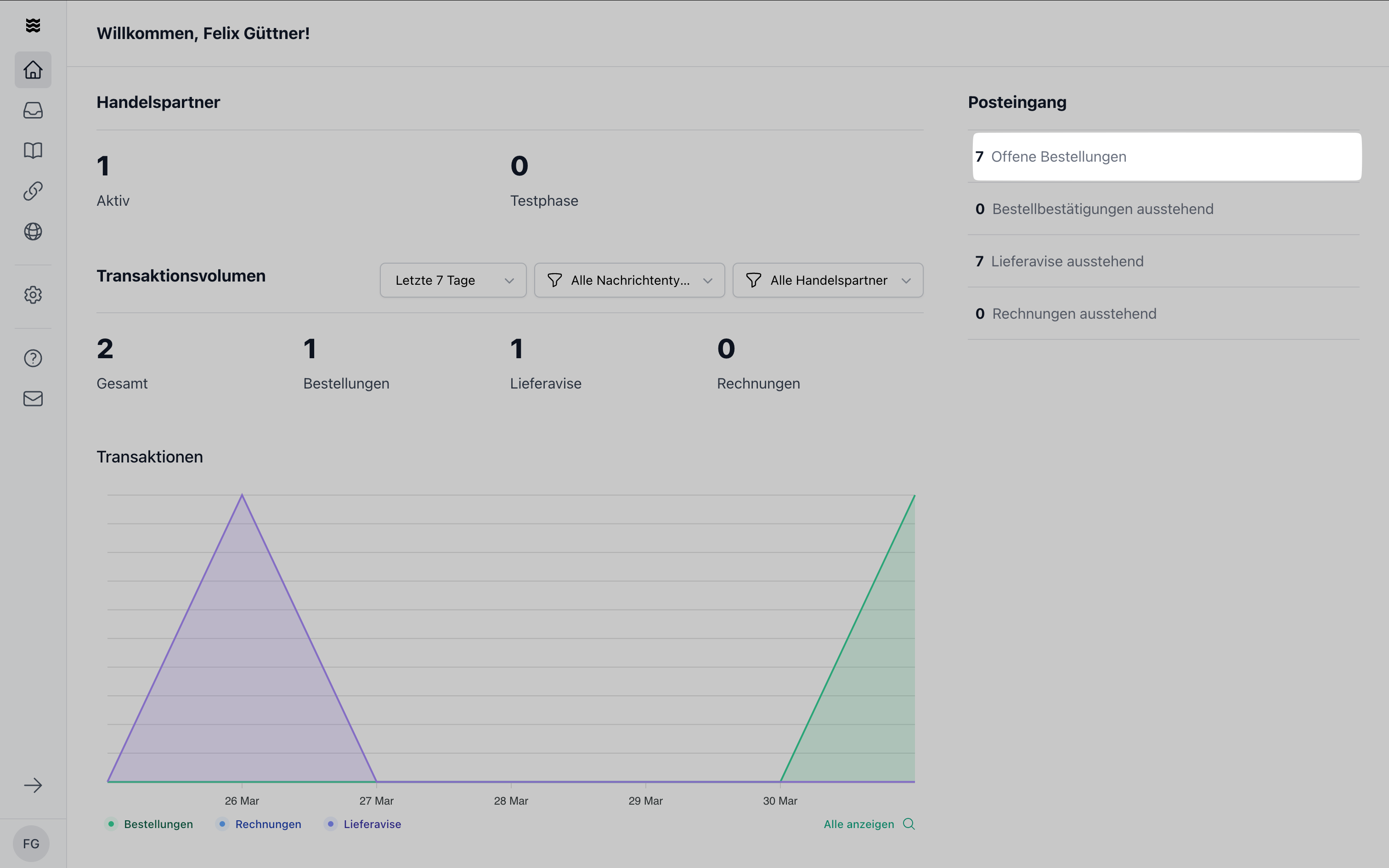This screenshot has height=868, width=1389.
Task: Open 7 Lieferavise ausstehend entry
Action: point(1163,261)
